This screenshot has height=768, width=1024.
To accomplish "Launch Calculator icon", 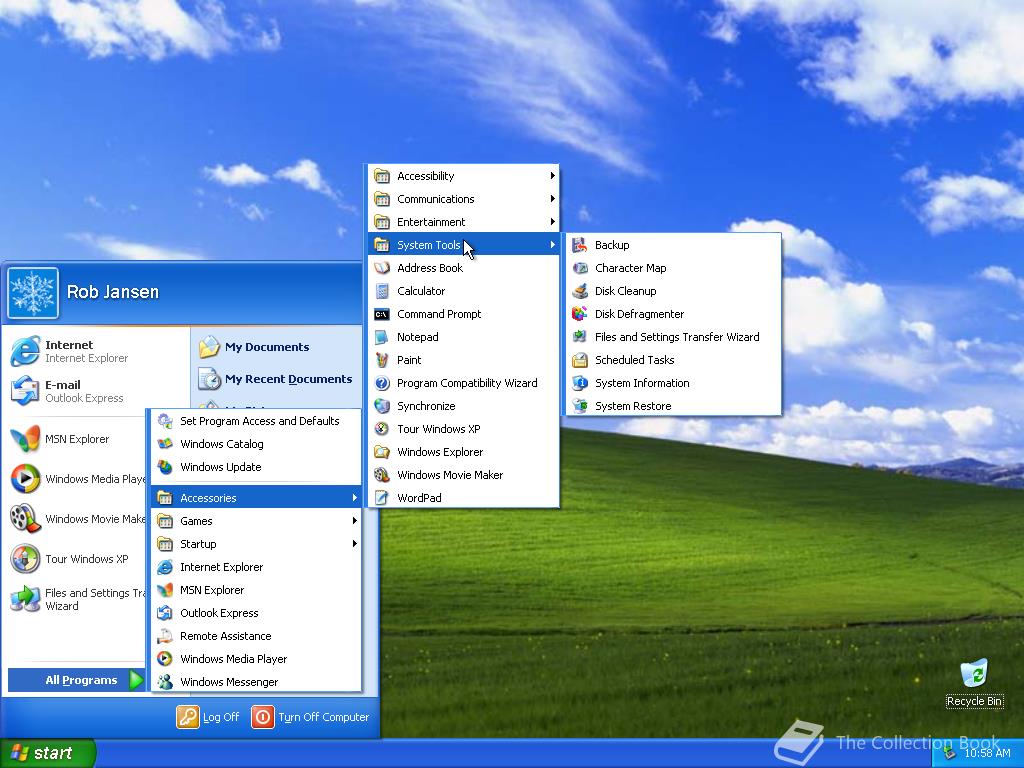I will [382, 291].
